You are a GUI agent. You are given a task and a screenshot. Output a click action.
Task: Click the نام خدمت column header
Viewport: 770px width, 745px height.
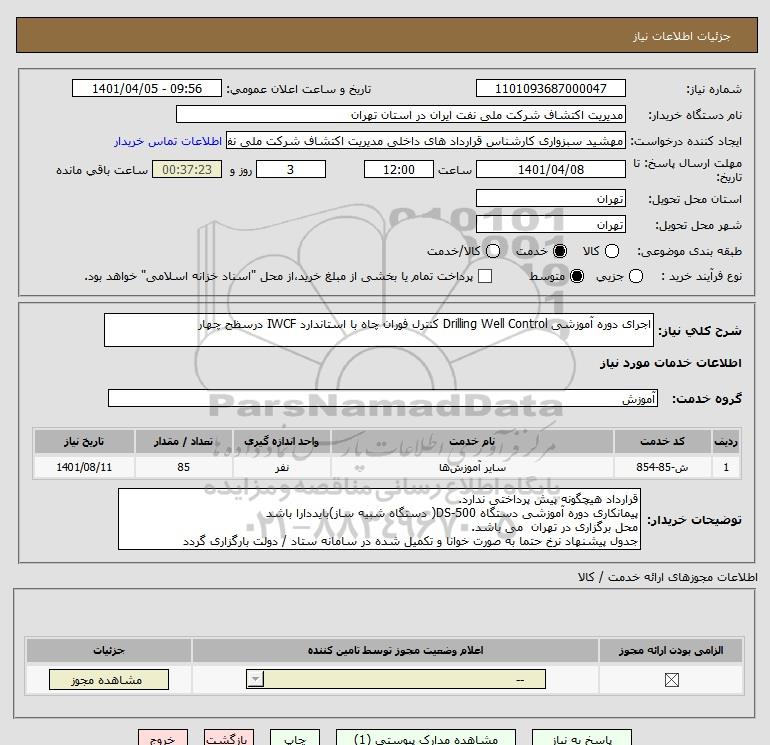tap(472, 441)
